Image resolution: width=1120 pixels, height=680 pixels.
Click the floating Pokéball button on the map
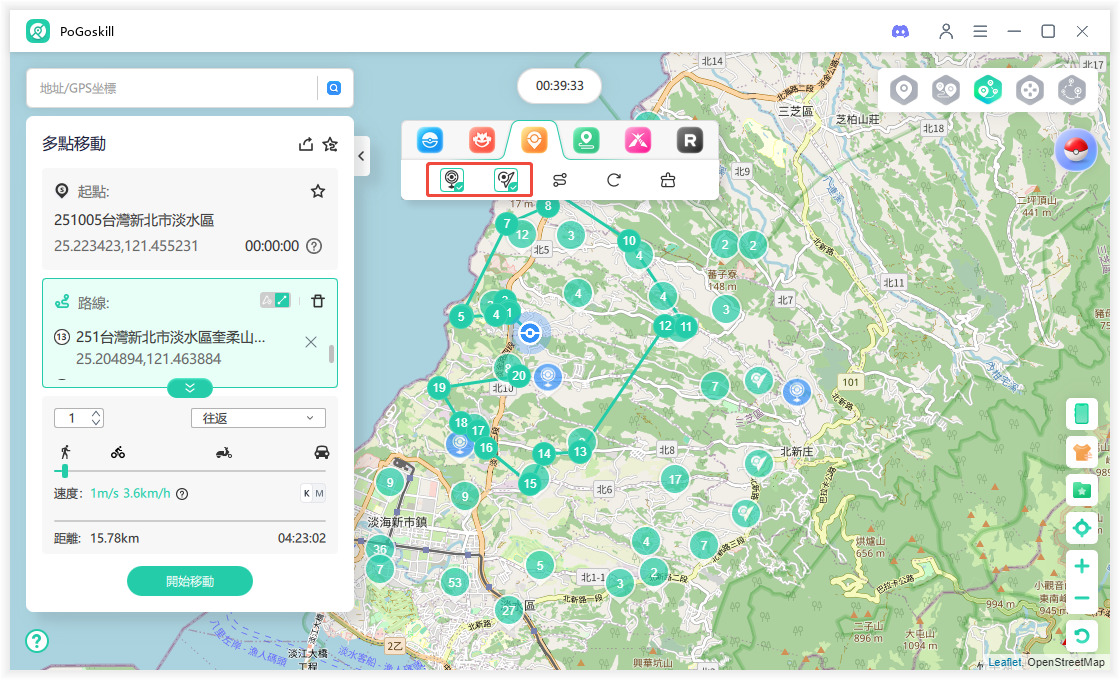click(1076, 150)
